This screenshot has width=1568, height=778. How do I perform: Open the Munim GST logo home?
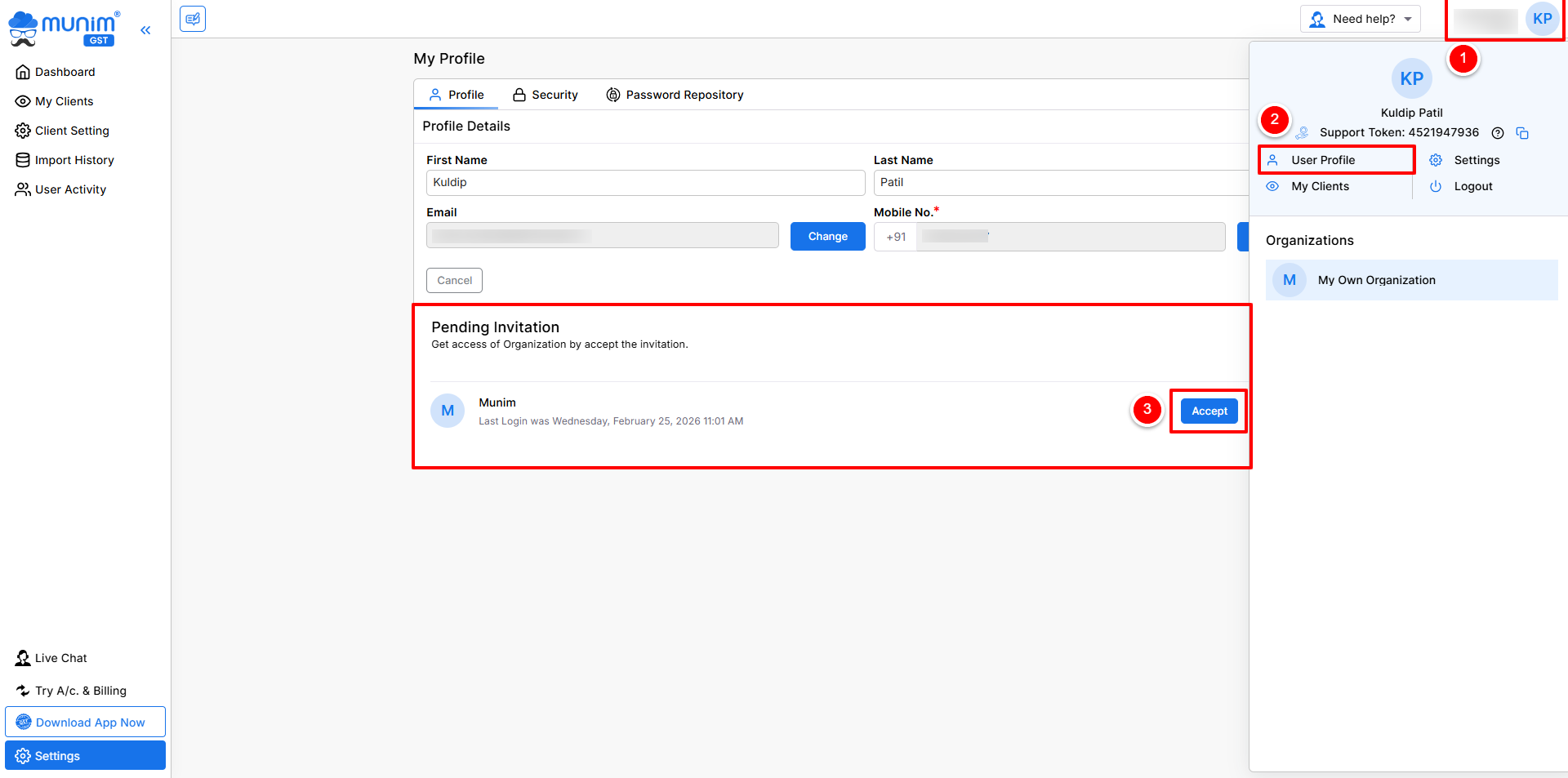point(65,28)
